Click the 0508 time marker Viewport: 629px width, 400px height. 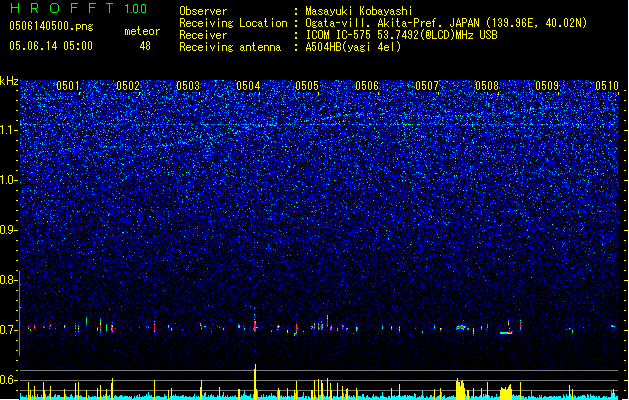487,86
